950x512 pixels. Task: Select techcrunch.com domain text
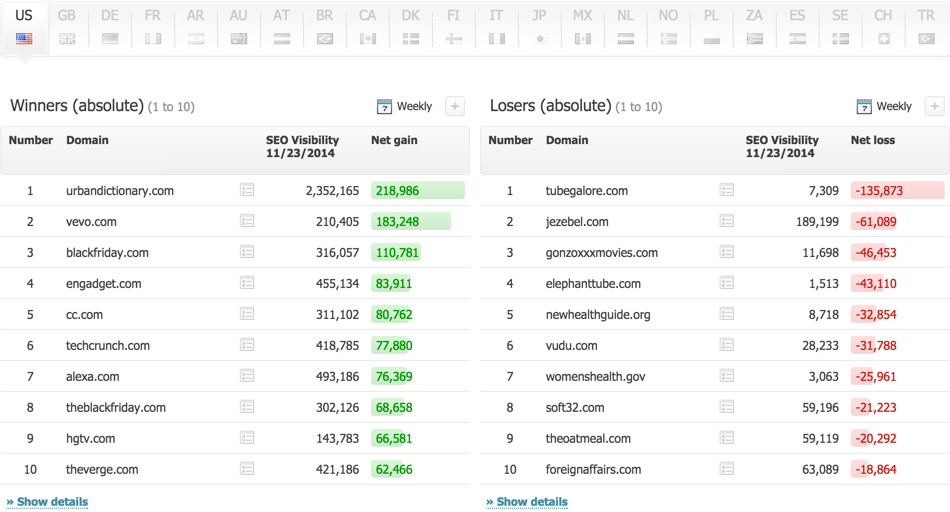108,345
